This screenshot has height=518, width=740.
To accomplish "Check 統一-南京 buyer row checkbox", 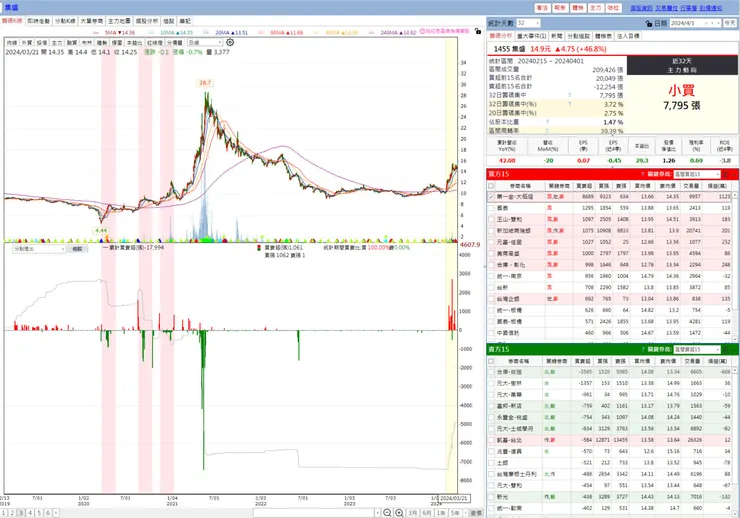I will click(491, 276).
